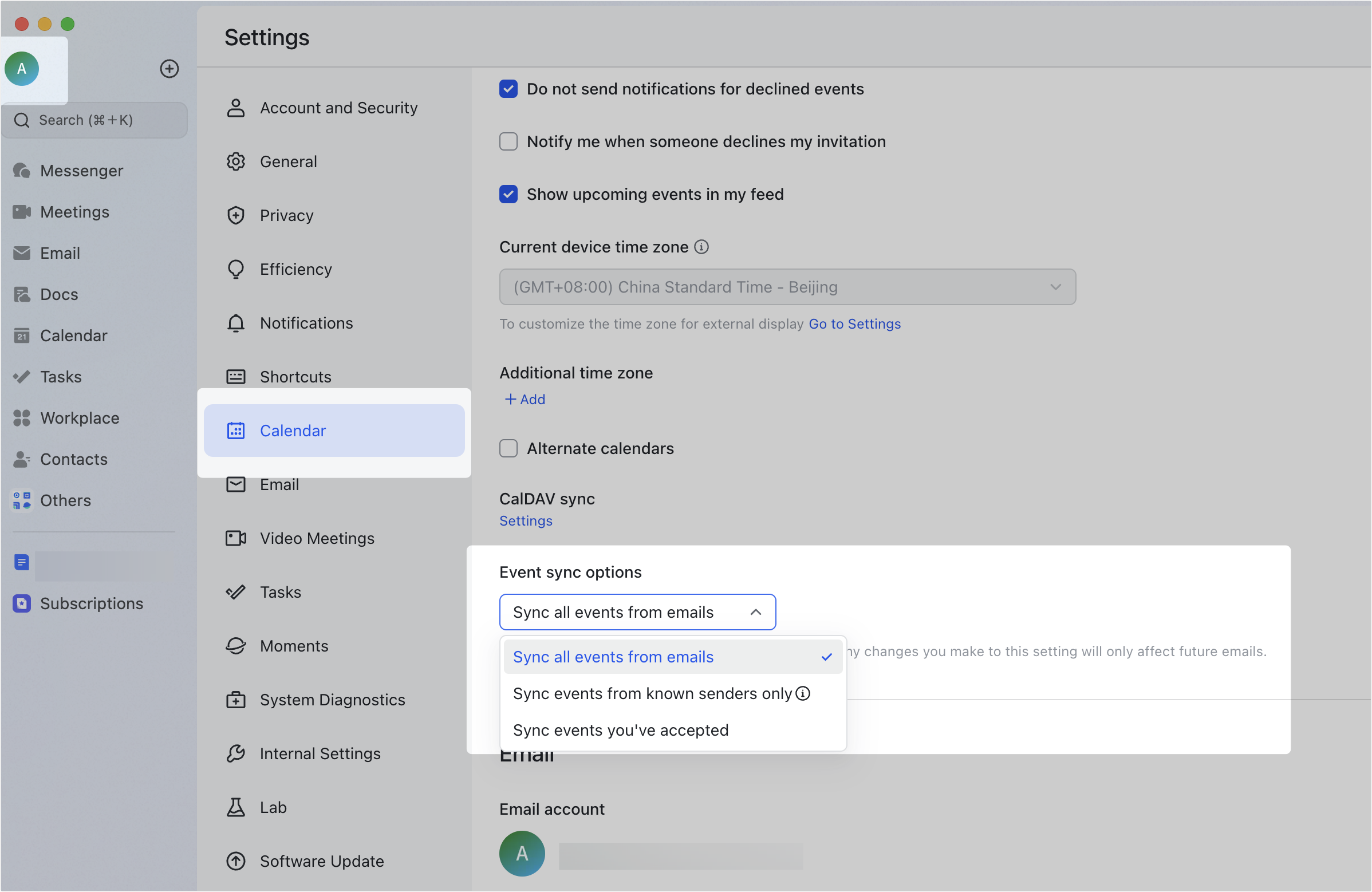
Task: Uncheck Show upcoming events in my feed
Action: point(508,194)
